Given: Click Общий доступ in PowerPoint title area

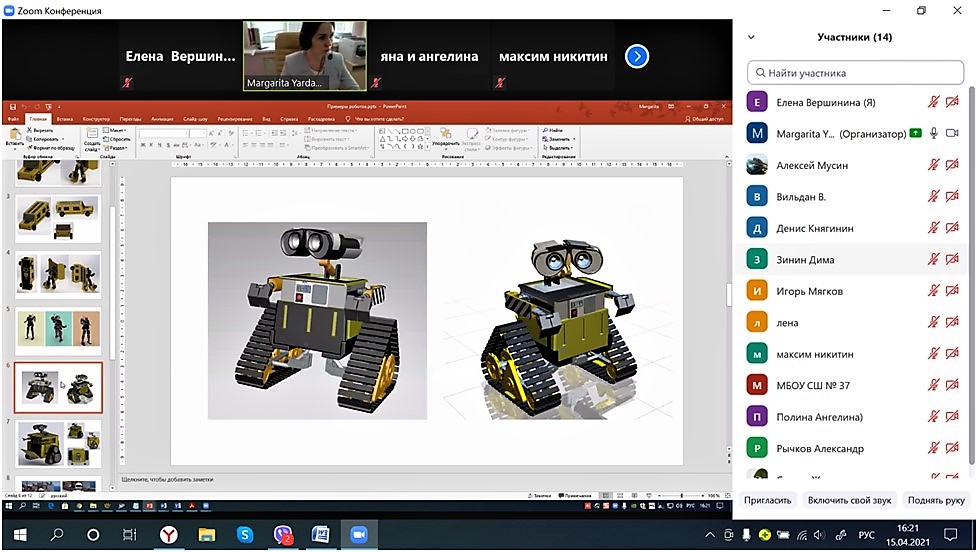Looking at the screenshot, I should (x=704, y=119).
